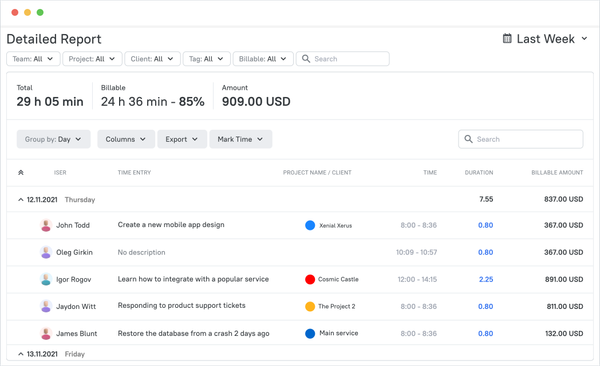Viewport: 600px width, 366px height.
Task: Click the 24 h 36 min - 85% Billable summary
Action: point(152,101)
